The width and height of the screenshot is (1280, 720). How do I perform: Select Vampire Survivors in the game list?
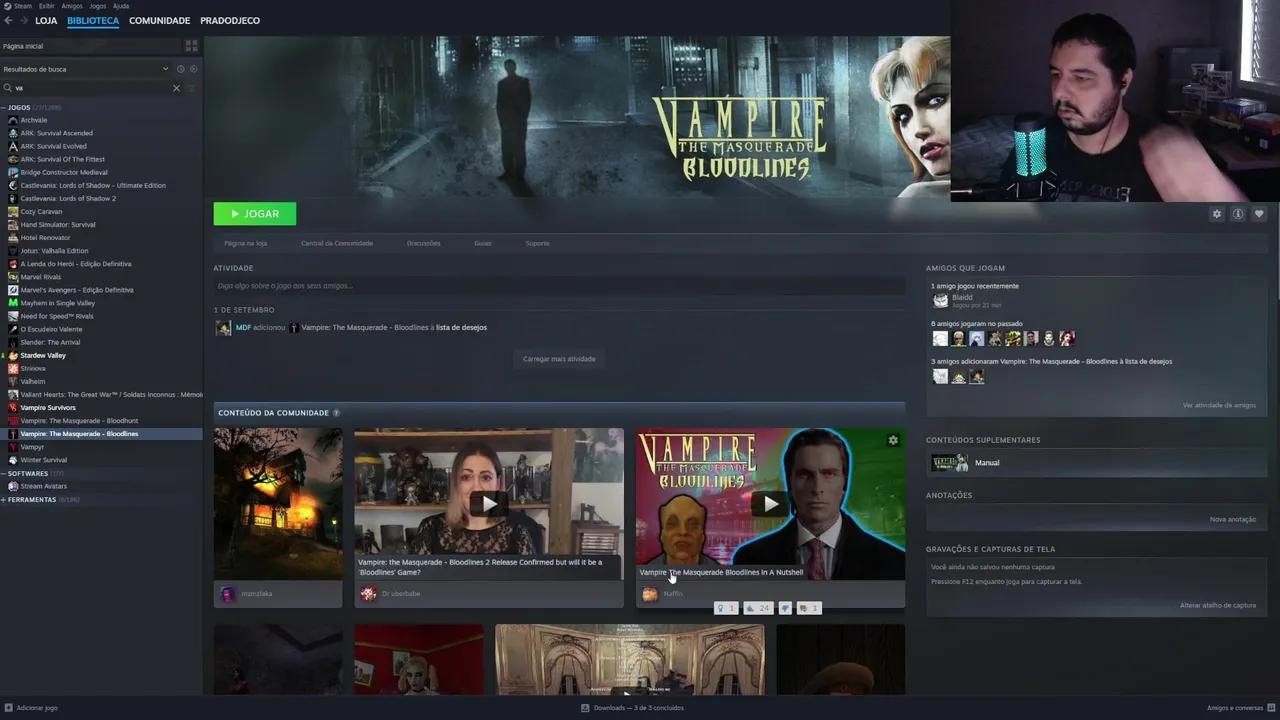(x=48, y=408)
